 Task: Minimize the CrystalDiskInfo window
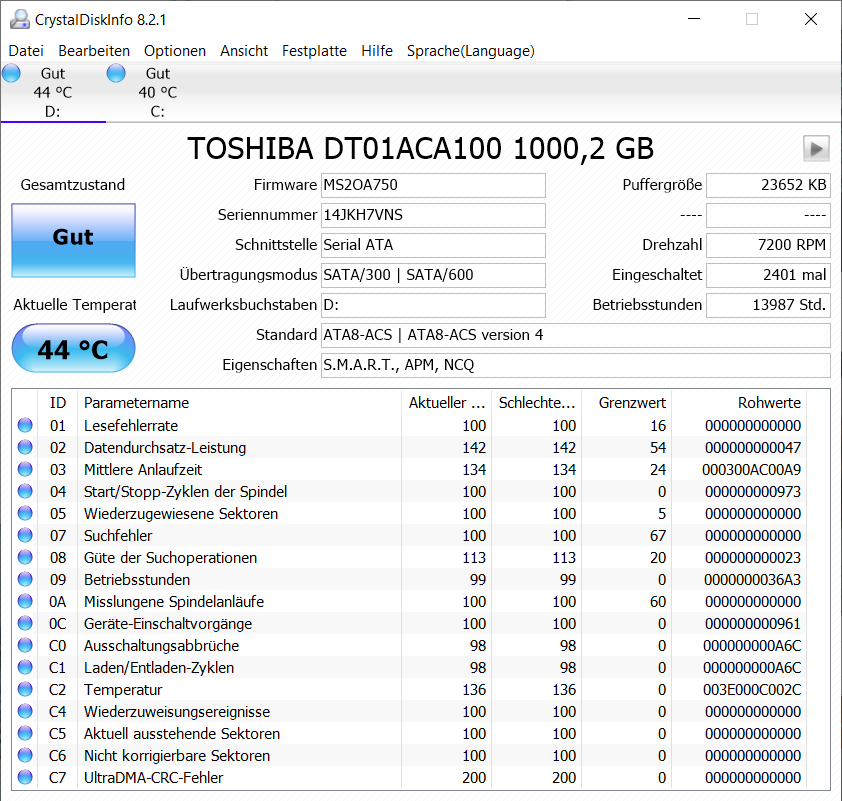coord(694,19)
